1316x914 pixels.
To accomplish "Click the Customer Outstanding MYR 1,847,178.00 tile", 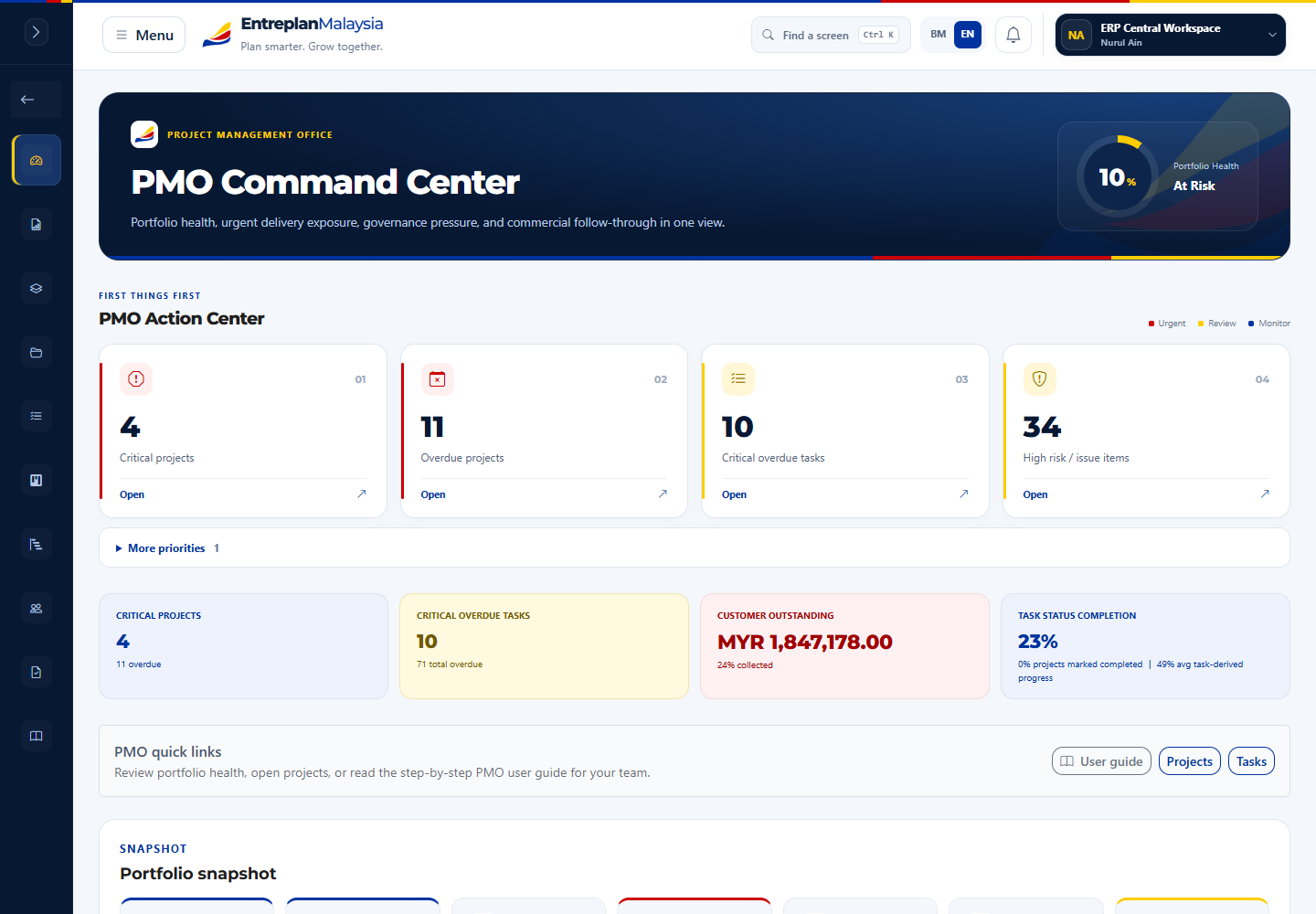I will [844, 646].
